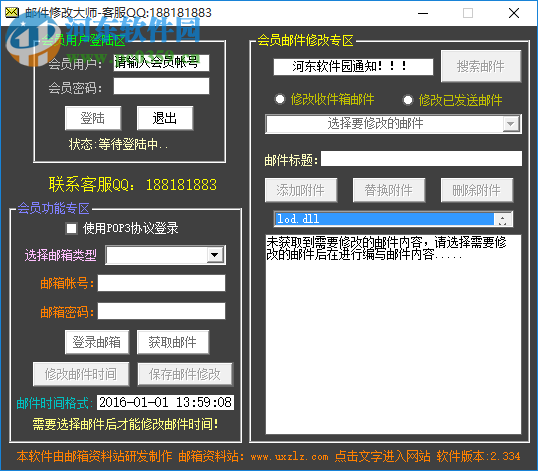Click the 需要选择邮件后才能修改邮件时间 notice text
The width and height of the screenshot is (538, 471).
(125, 424)
